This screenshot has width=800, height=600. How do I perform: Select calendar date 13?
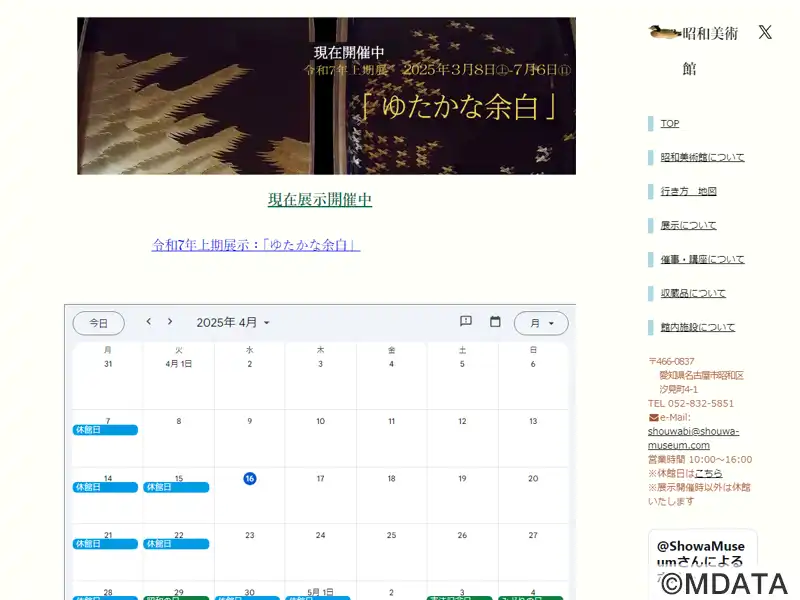(533, 421)
